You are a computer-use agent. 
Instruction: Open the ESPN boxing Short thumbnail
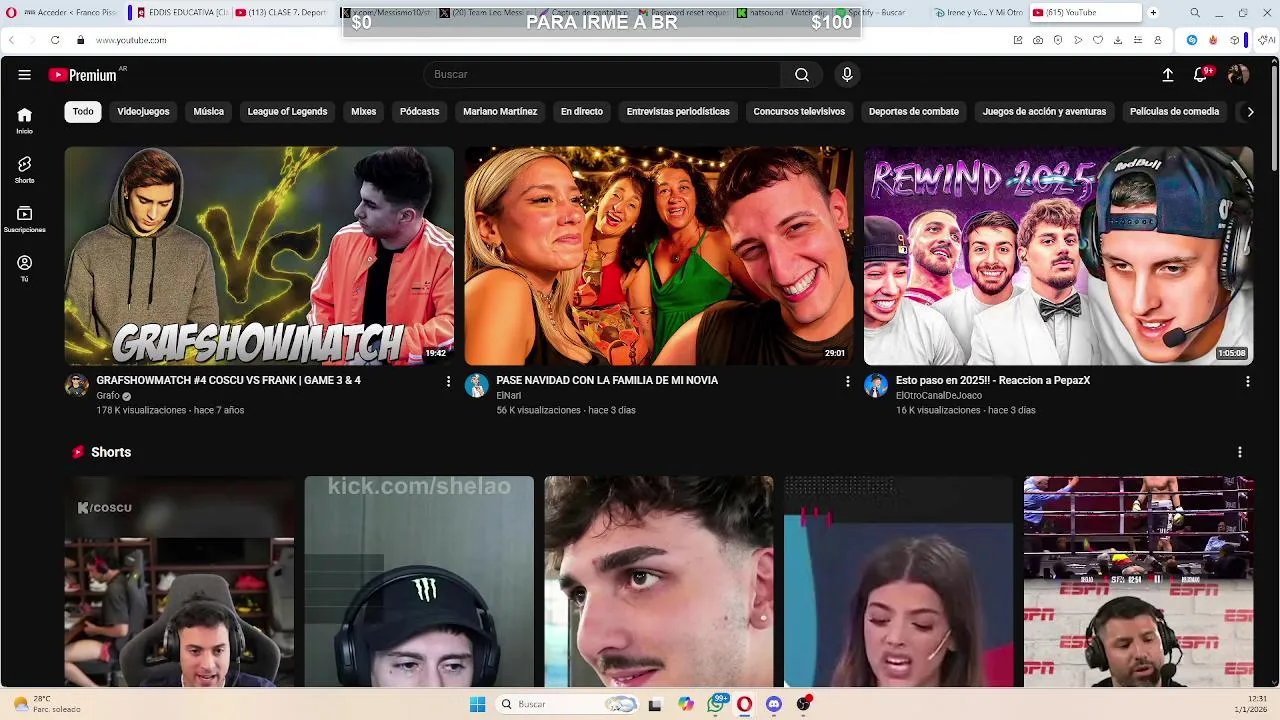point(1138,581)
